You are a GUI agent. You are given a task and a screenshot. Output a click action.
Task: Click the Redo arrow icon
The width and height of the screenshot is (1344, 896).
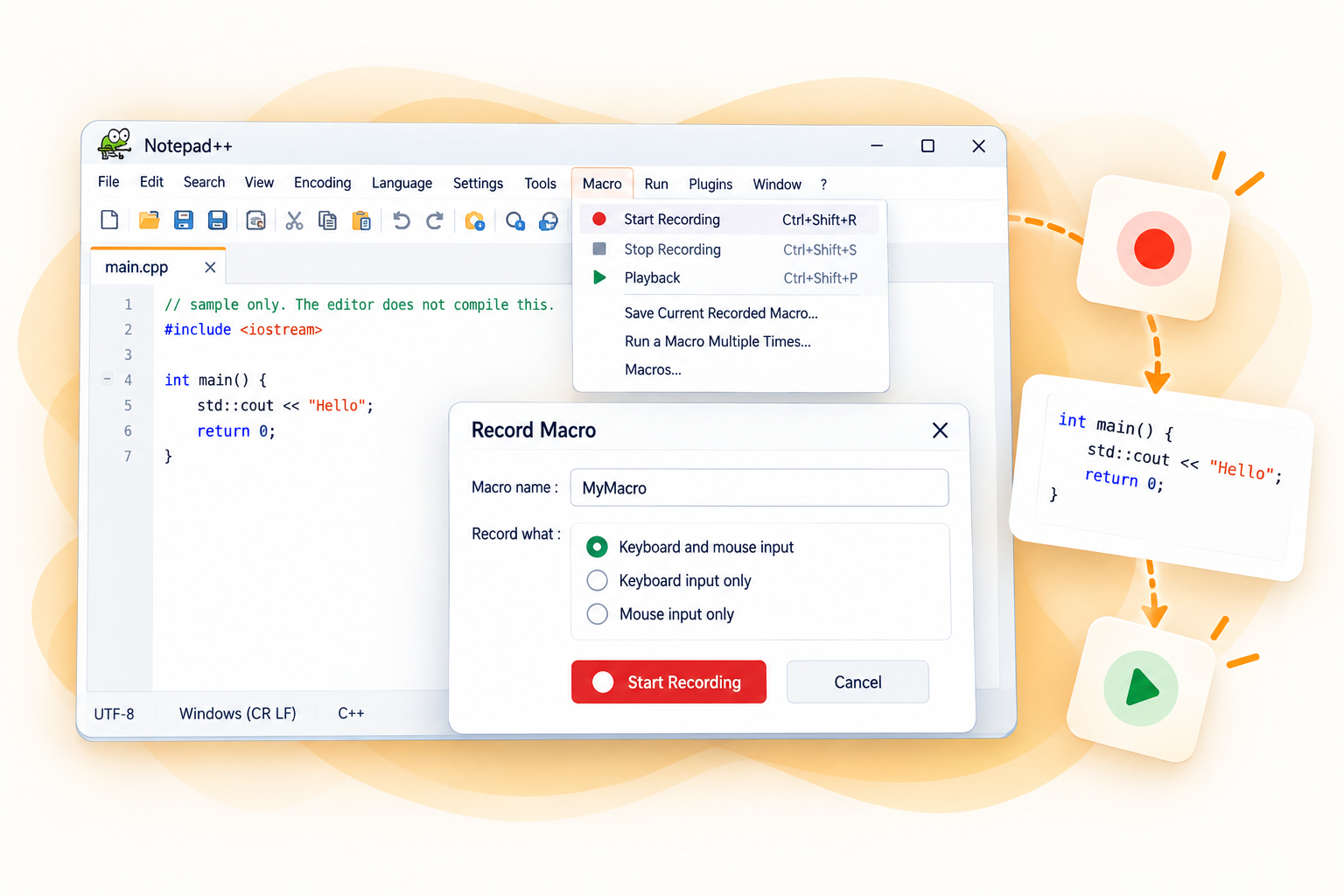tap(435, 220)
